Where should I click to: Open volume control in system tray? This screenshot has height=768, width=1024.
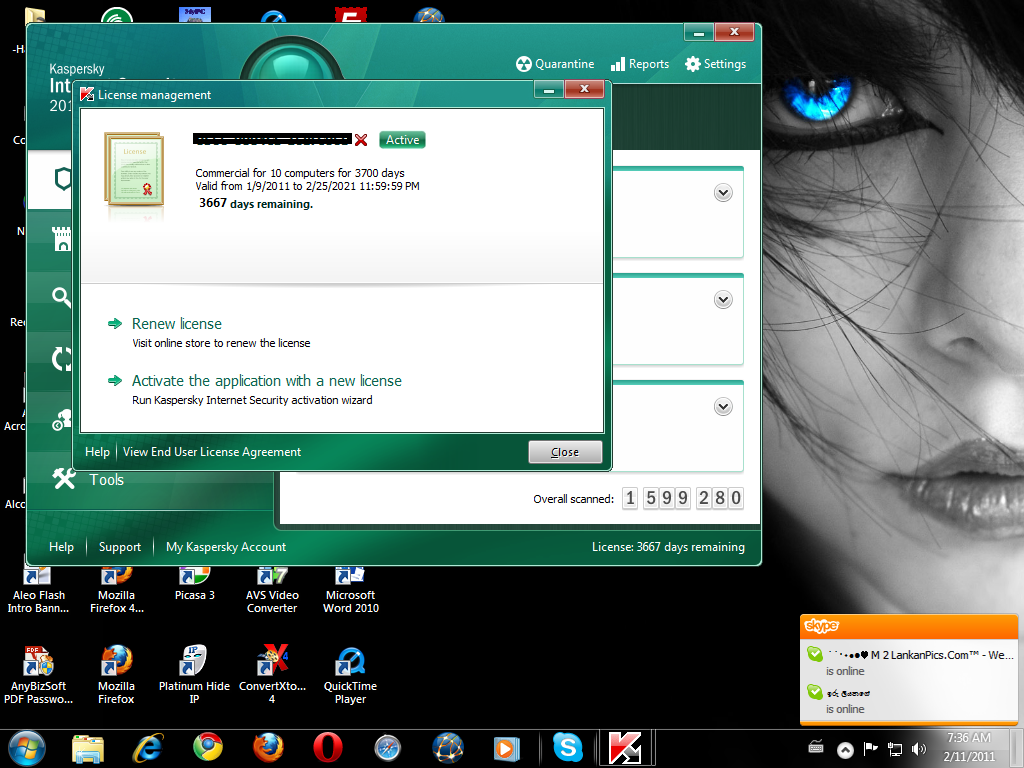[x=918, y=749]
